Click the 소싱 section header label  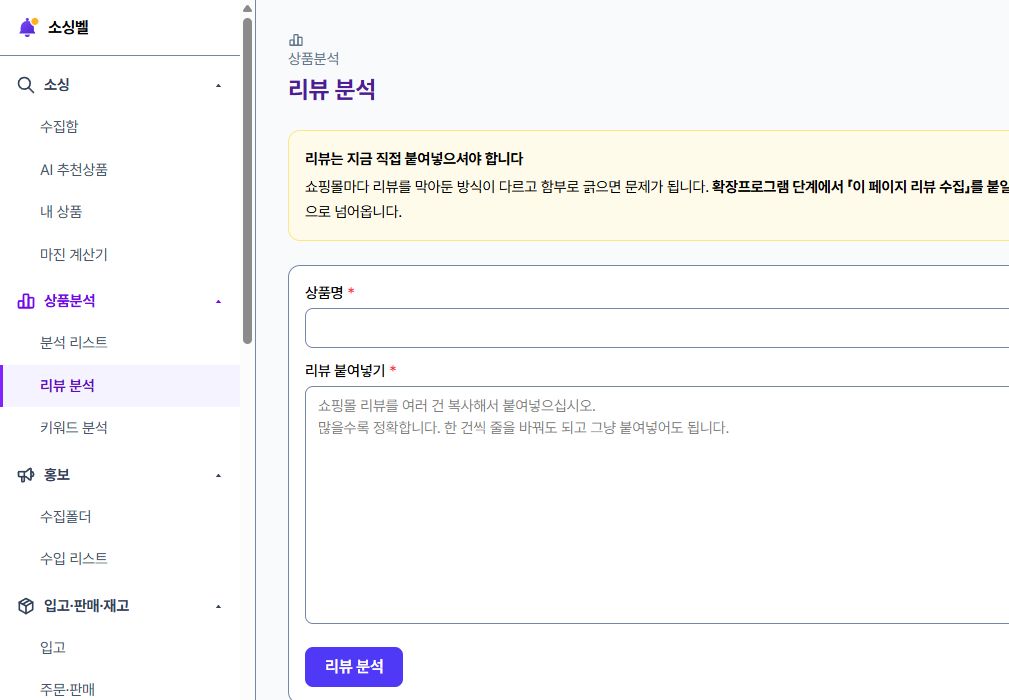point(57,85)
